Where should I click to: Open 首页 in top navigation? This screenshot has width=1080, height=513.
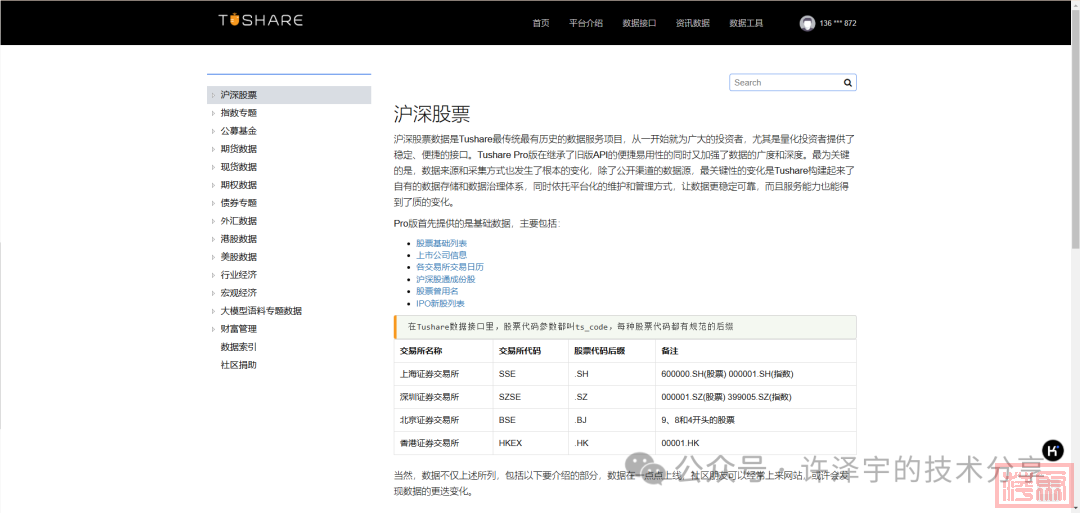541,23
